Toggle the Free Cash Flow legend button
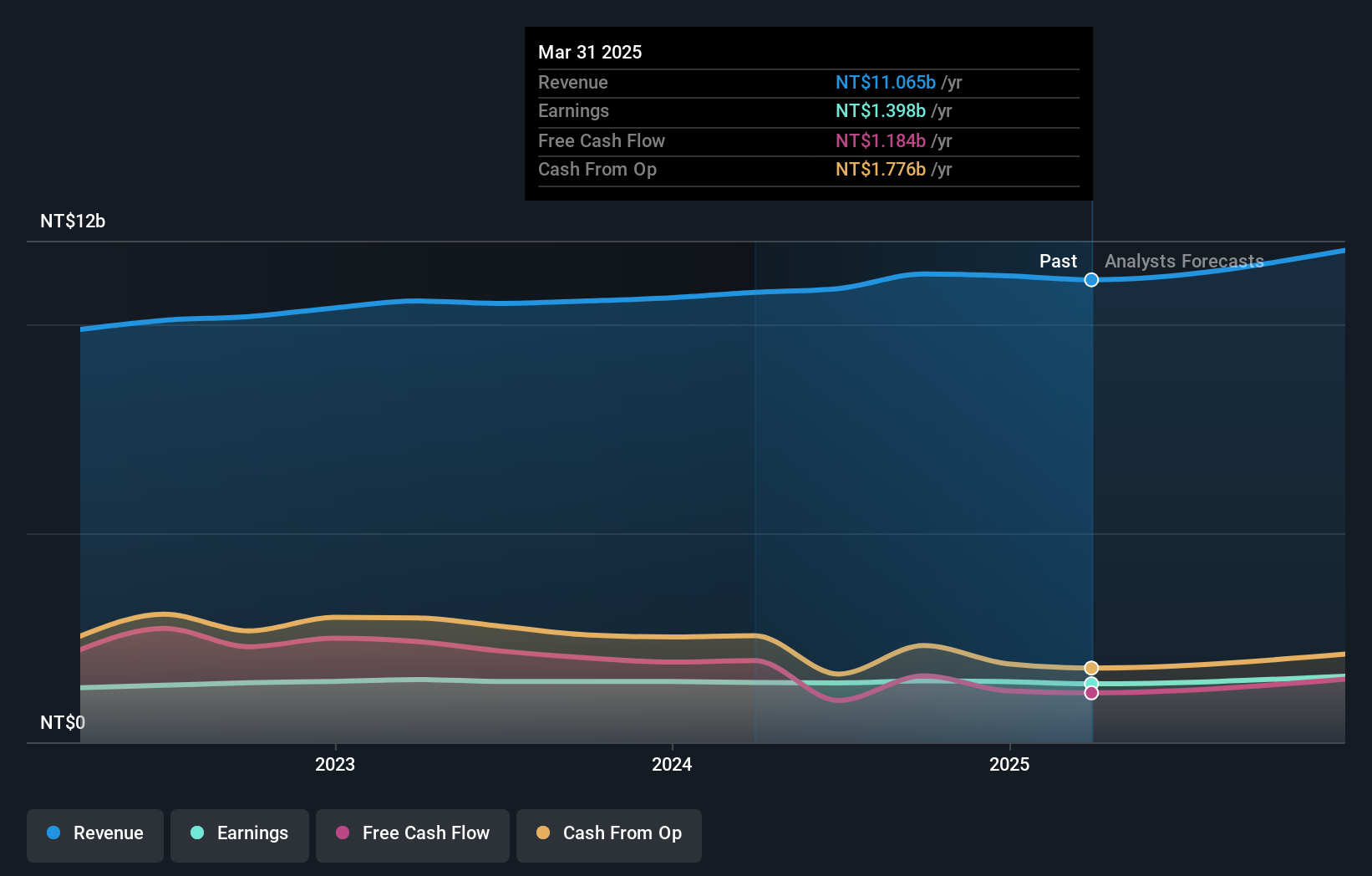The height and width of the screenshot is (876, 1372). 413,835
